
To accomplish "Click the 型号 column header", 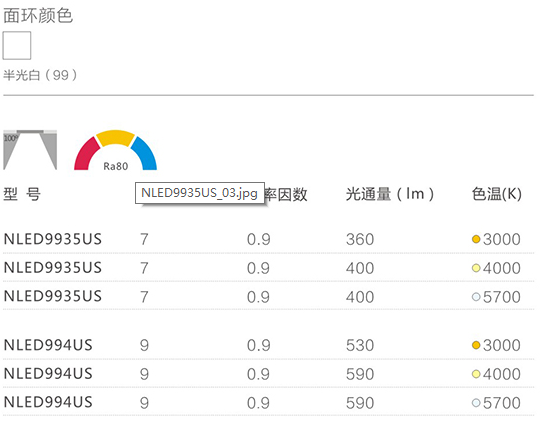I will coord(22,194).
